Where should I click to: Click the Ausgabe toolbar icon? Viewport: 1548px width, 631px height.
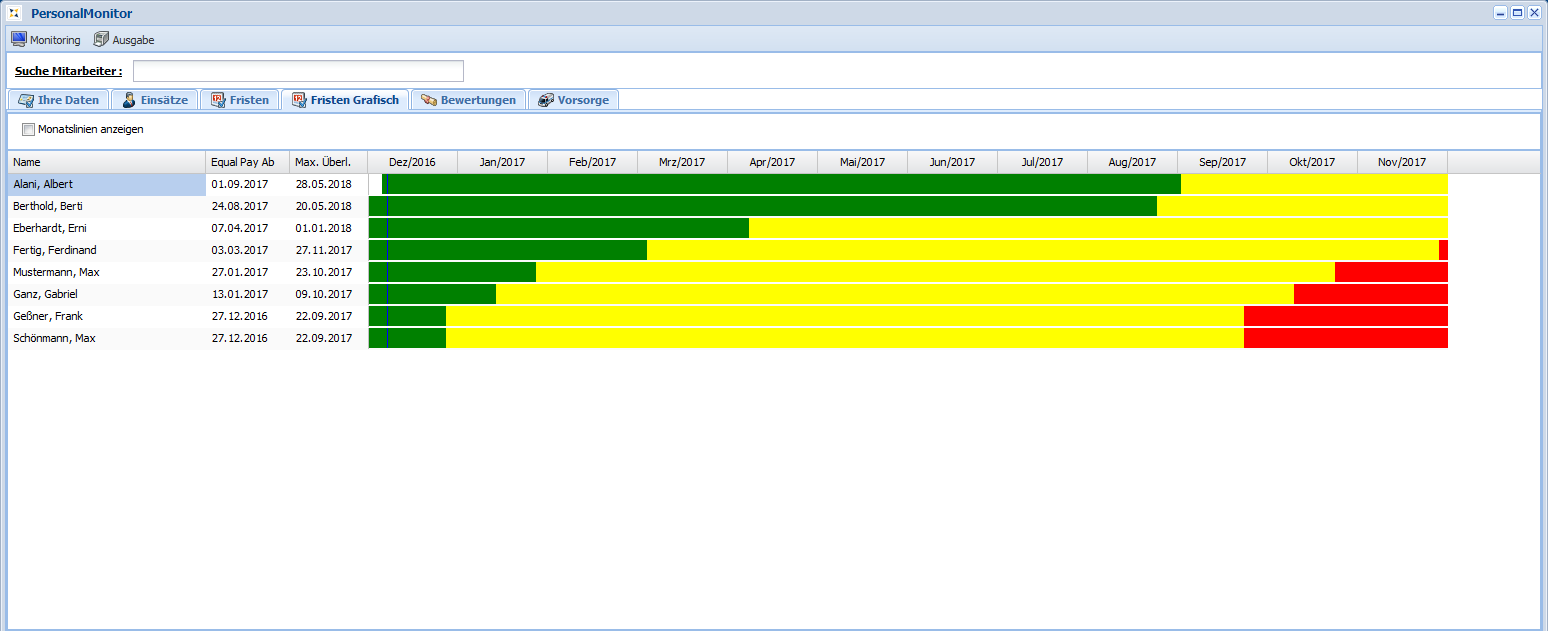(x=101, y=40)
